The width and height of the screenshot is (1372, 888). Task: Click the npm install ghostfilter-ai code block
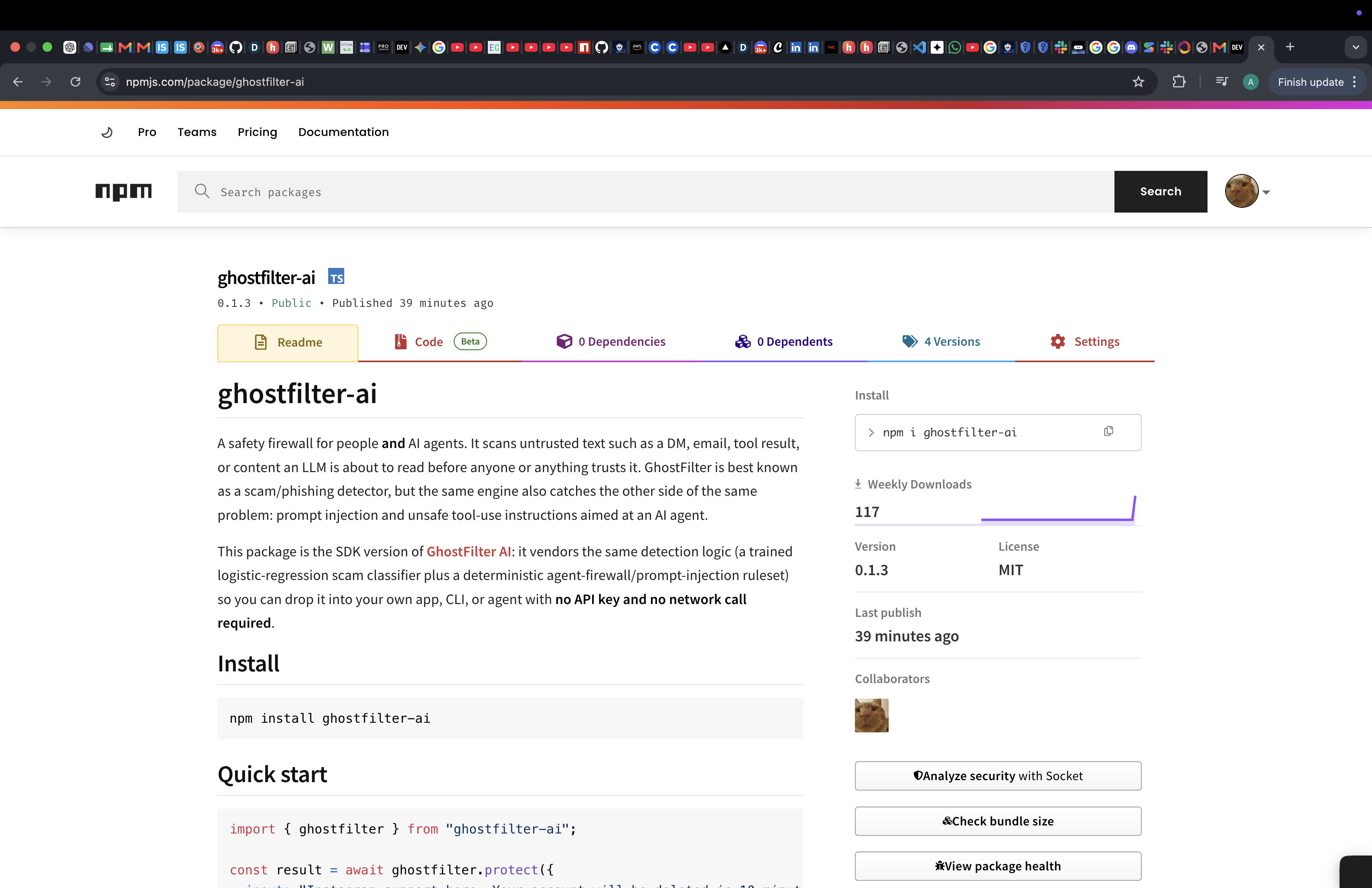pyautogui.click(x=510, y=718)
